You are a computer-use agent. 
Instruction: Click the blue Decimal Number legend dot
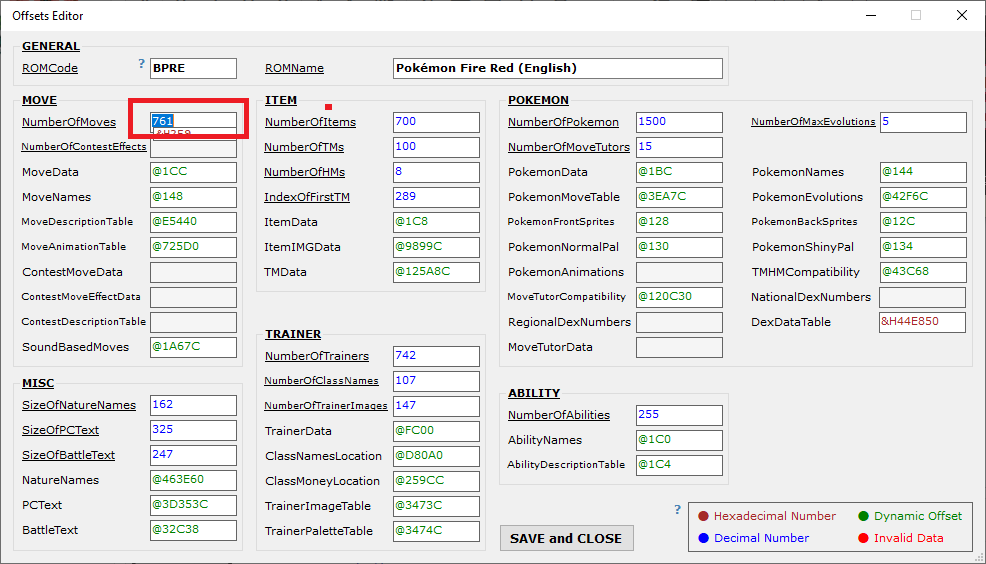click(703, 538)
